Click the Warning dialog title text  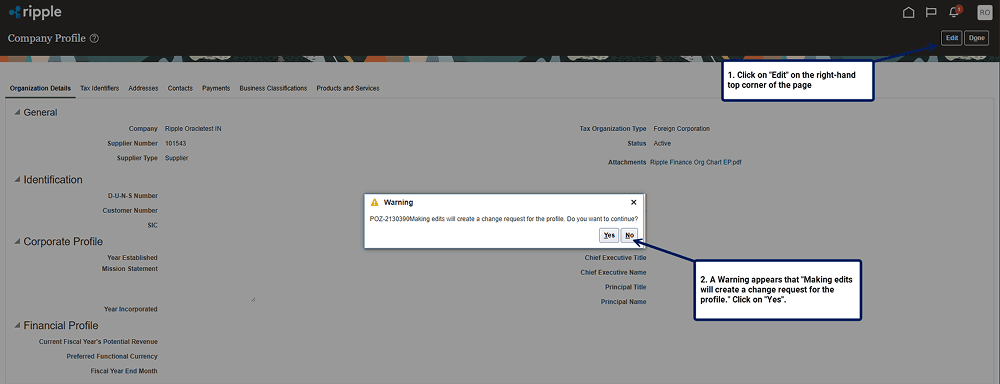point(399,203)
